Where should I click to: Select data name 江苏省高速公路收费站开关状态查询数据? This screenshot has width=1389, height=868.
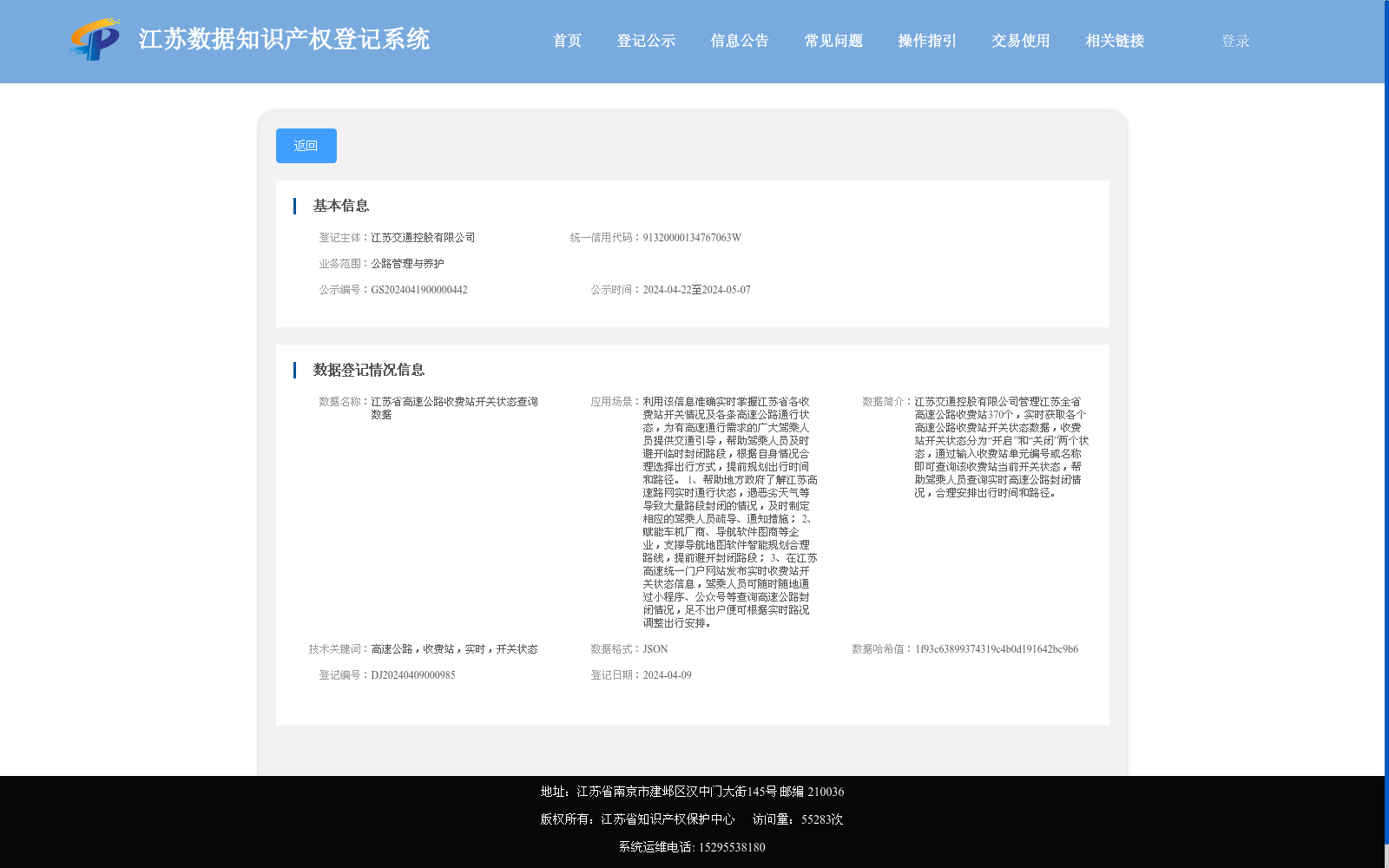(455, 408)
